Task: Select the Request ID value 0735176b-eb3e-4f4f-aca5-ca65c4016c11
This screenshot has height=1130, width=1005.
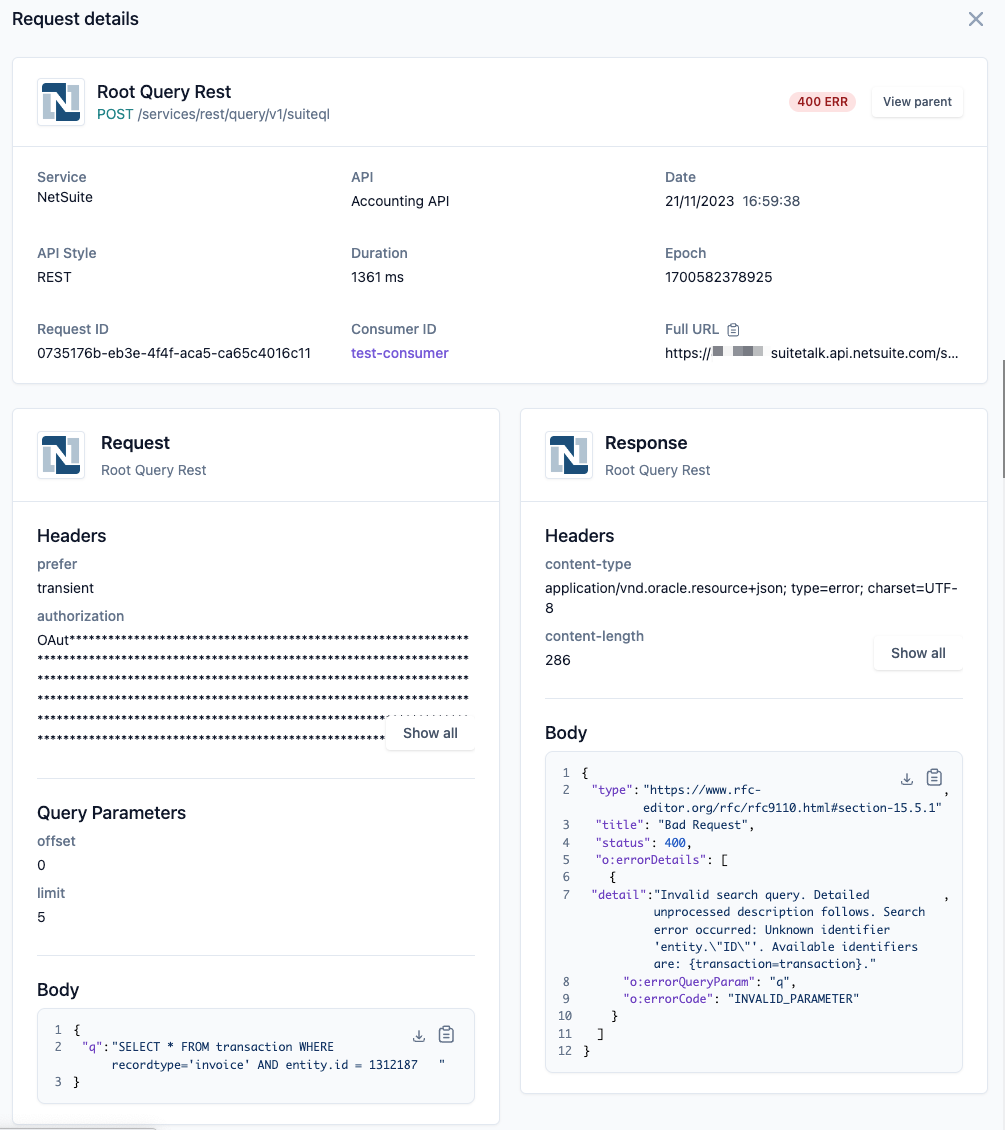Action: [174, 353]
